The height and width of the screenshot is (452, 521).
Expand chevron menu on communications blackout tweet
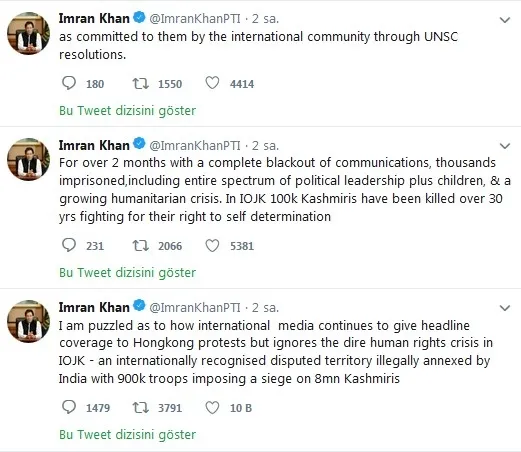coord(505,146)
